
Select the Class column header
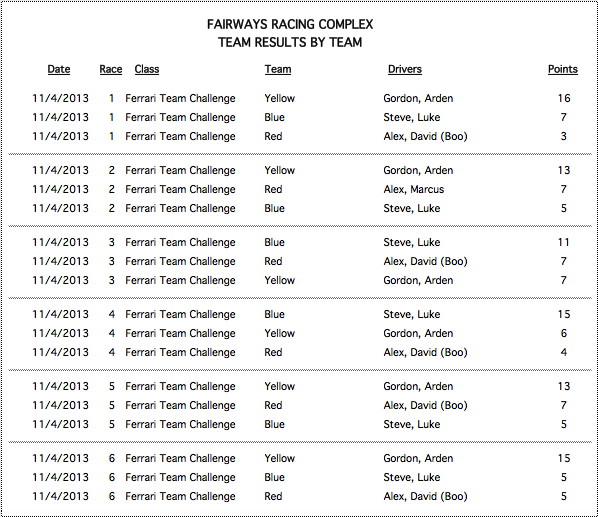147,69
